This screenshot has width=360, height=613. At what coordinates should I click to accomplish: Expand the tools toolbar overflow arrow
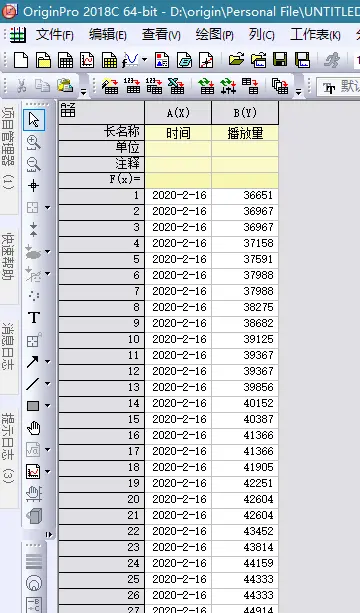[x=48, y=534]
